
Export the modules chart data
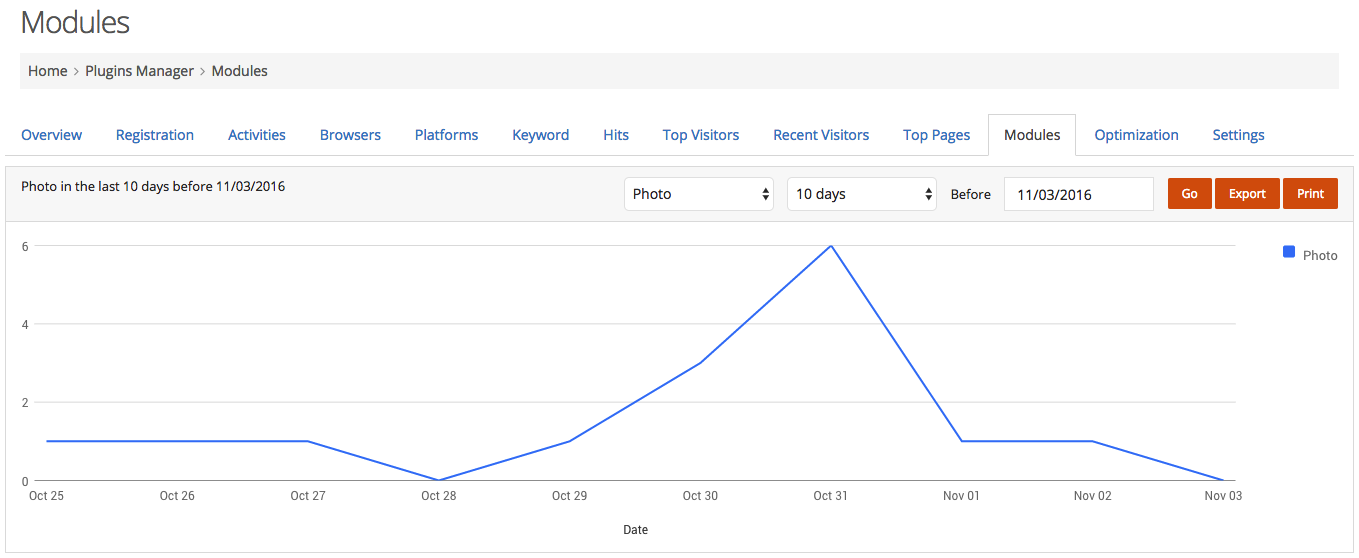1247,194
